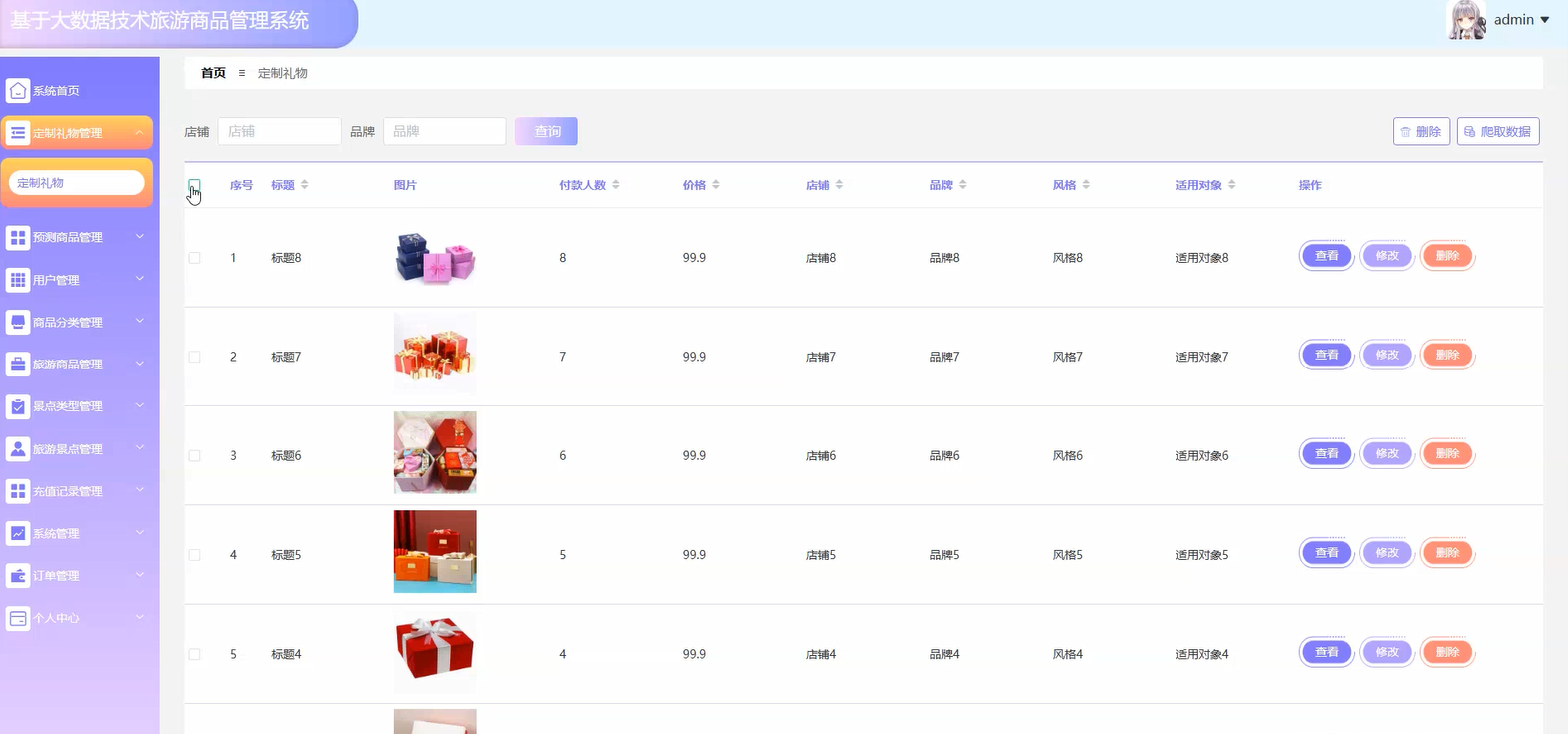Click 修改 for 标题4 row
Image resolution: width=1568 pixels, height=734 pixels.
coord(1387,652)
